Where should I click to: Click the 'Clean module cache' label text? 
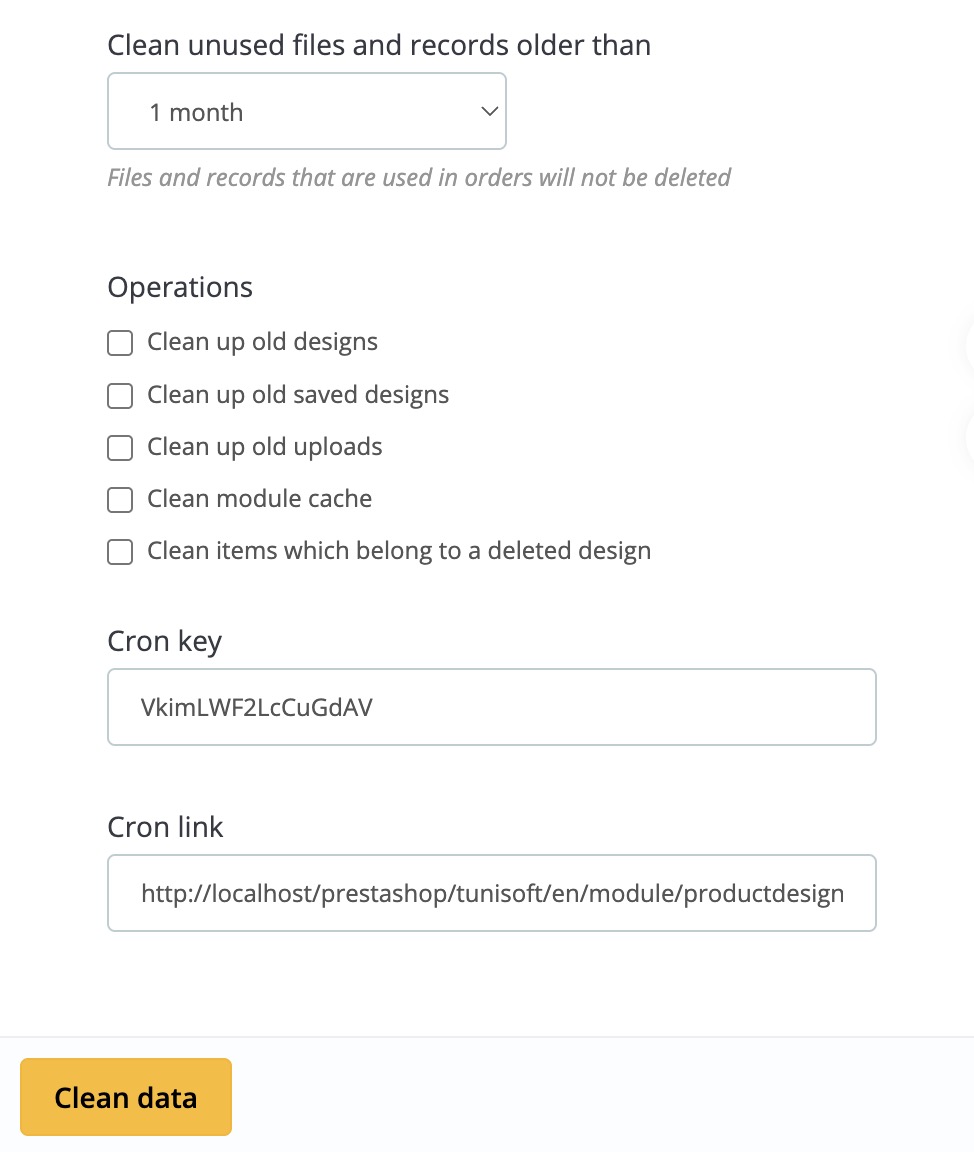click(x=259, y=499)
